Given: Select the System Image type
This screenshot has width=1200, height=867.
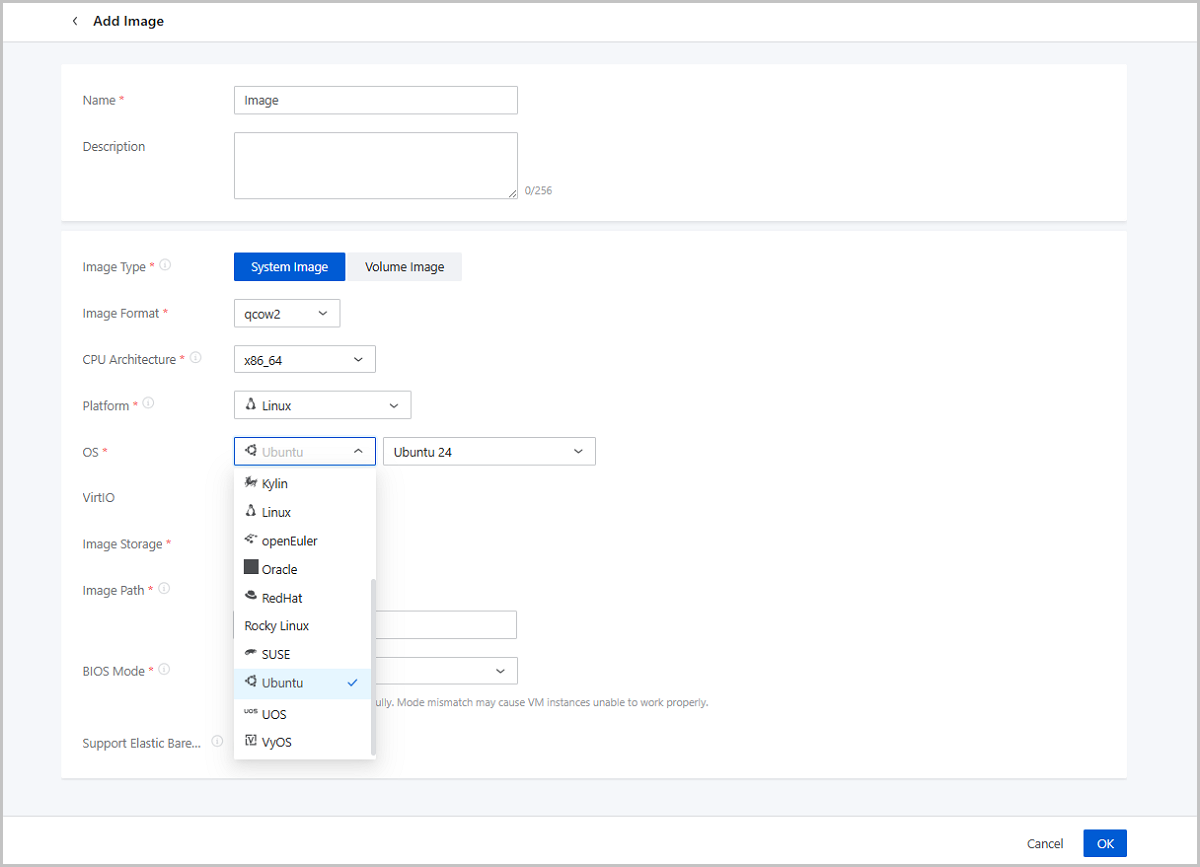Looking at the screenshot, I should (x=289, y=267).
